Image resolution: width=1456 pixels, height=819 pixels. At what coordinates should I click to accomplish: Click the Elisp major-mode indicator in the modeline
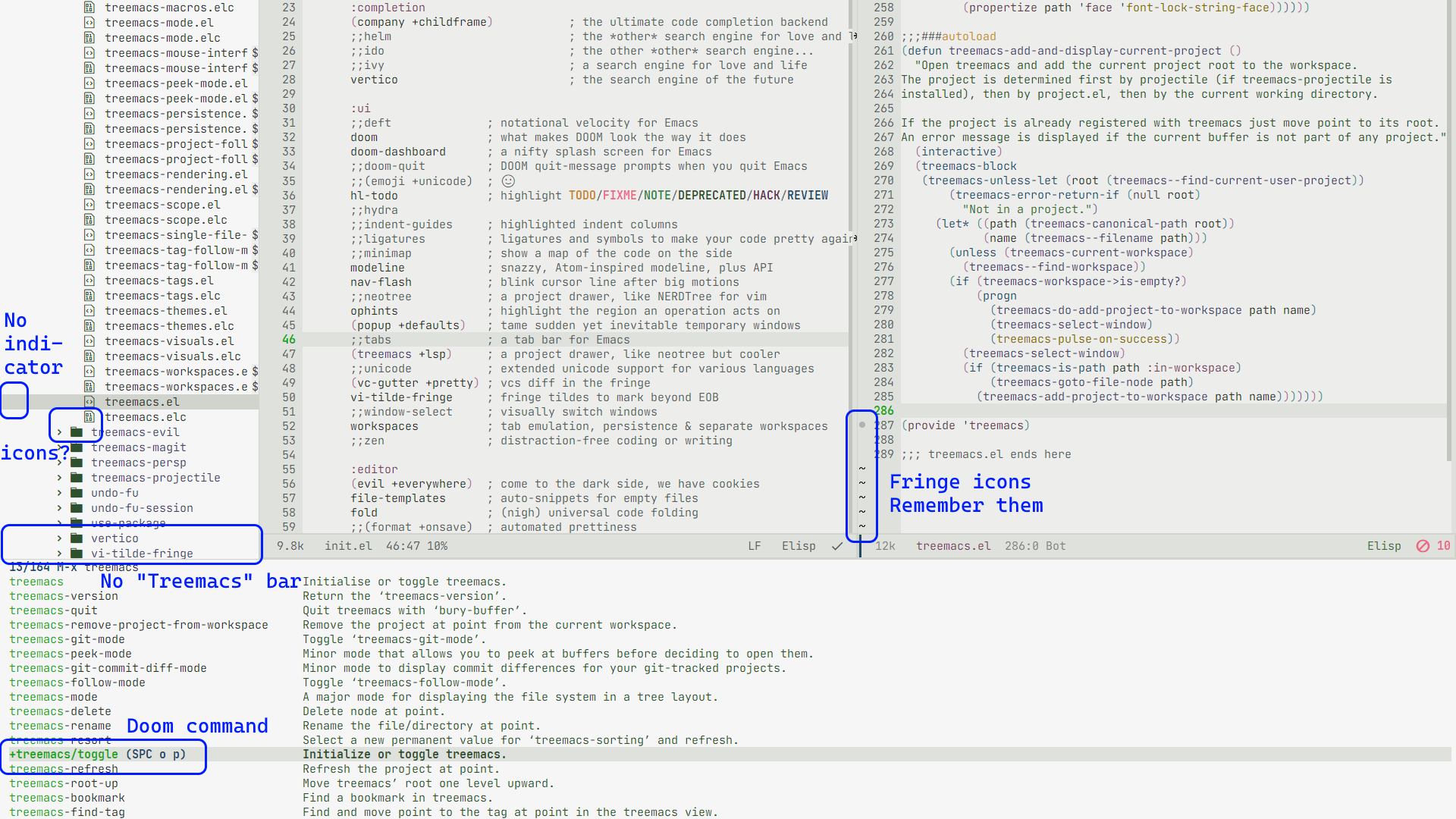point(799,545)
